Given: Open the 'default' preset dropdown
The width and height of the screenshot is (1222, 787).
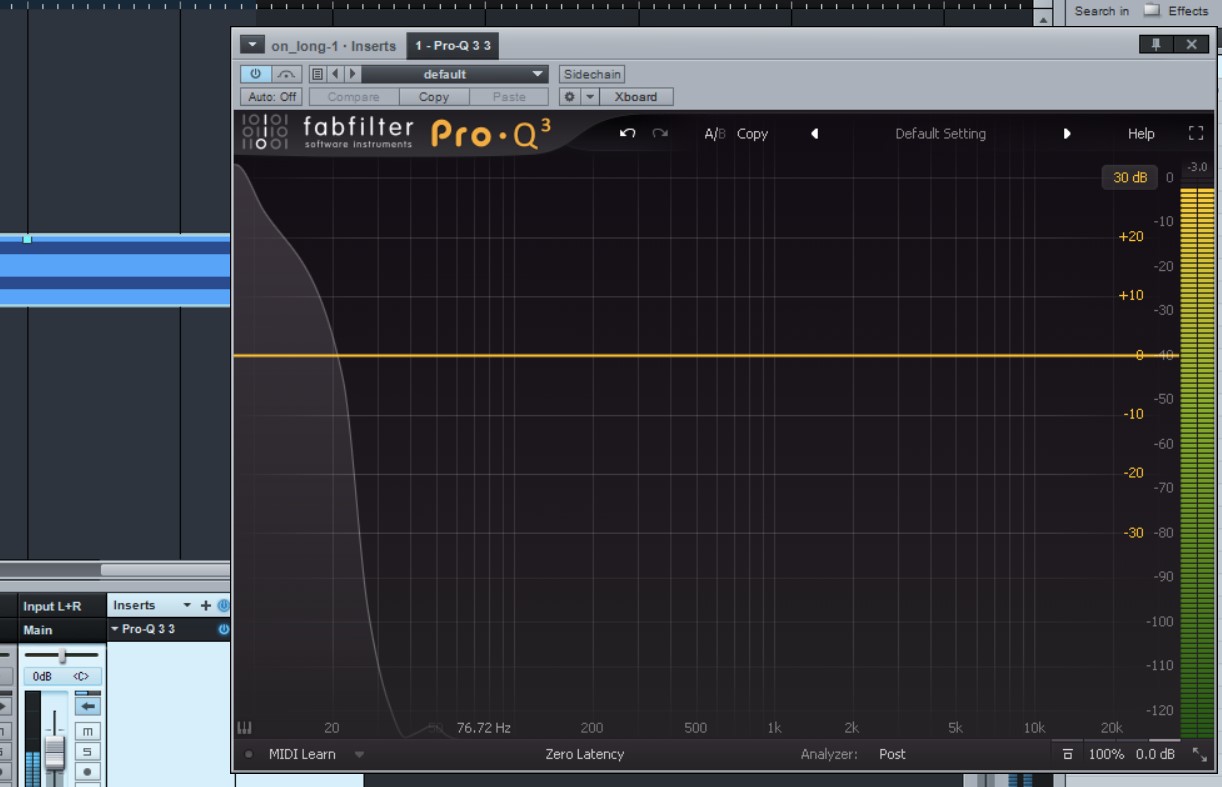Looking at the screenshot, I should [454, 74].
